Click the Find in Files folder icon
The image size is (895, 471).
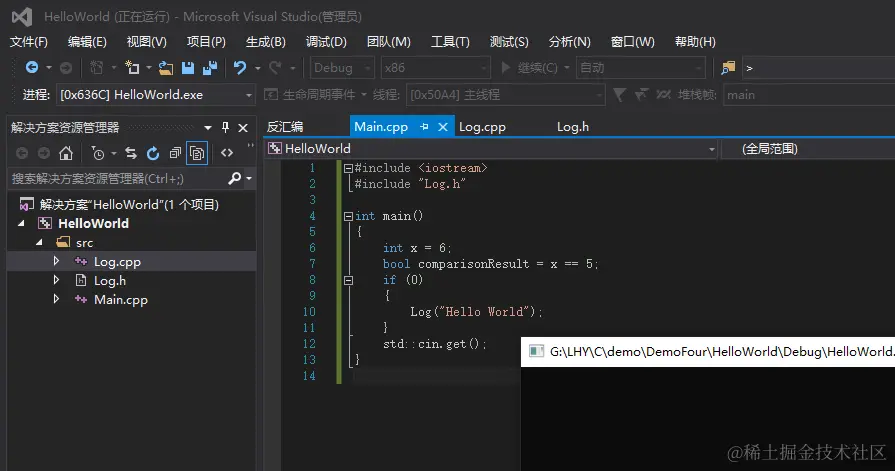728,68
